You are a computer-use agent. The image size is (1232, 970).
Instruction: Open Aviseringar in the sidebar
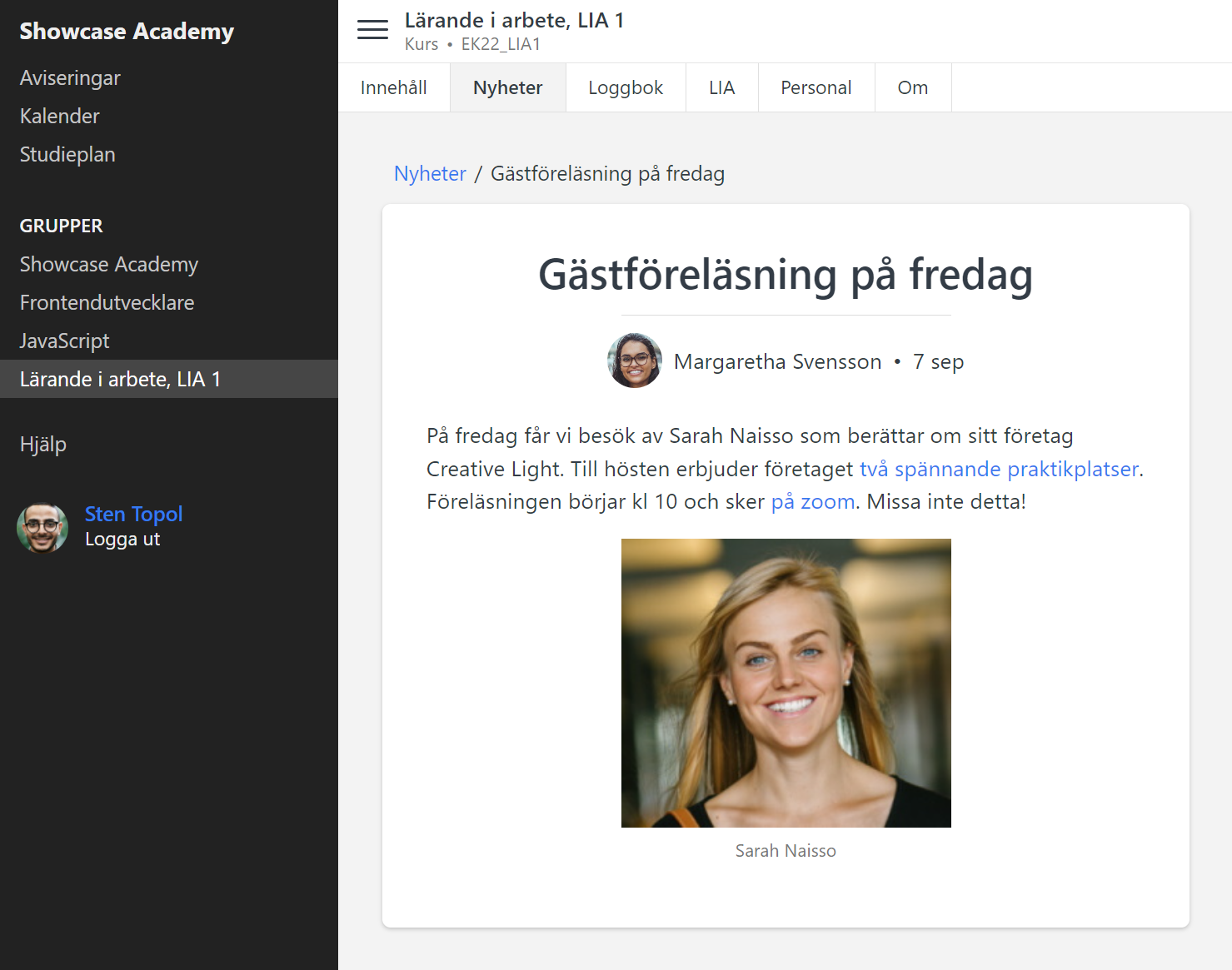(70, 77)
